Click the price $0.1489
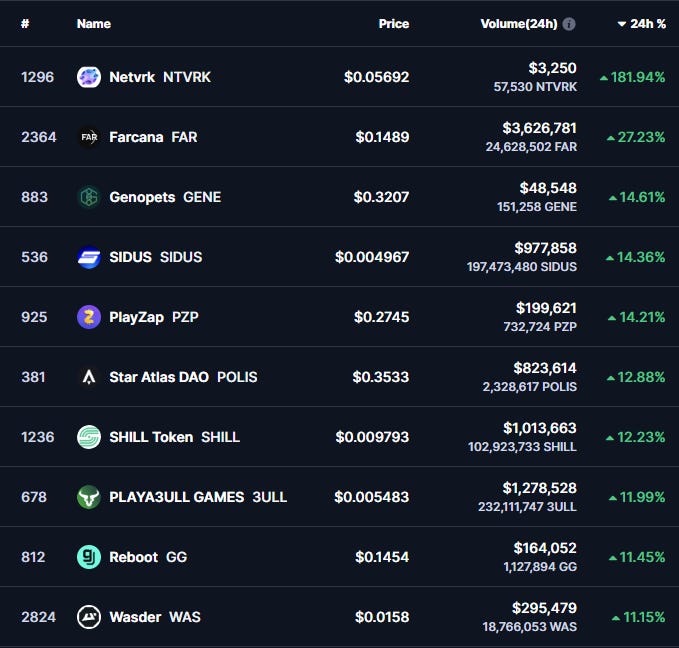The image size is (679, 648). tap(382, 137)
